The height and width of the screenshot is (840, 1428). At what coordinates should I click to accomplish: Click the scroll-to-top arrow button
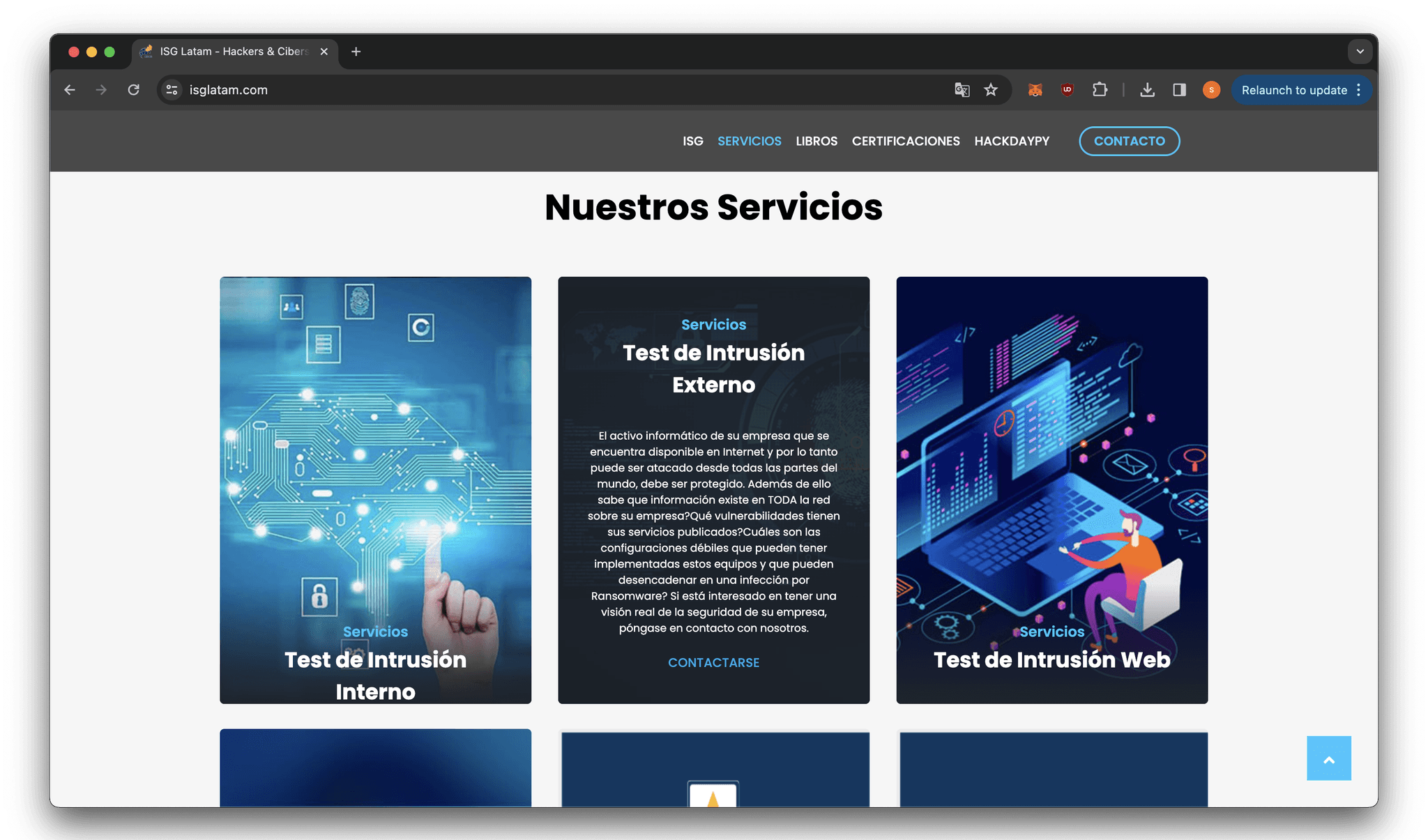point(1328,758)
